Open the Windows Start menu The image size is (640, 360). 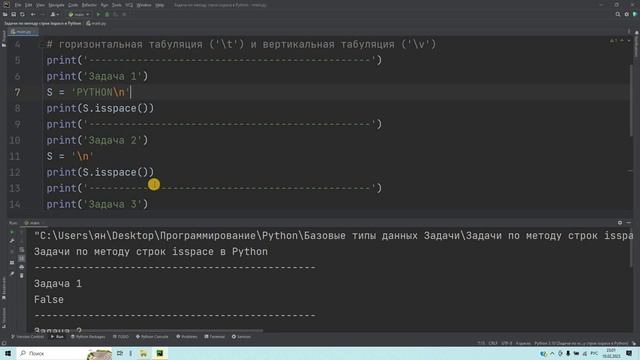(x=8, y=353)
